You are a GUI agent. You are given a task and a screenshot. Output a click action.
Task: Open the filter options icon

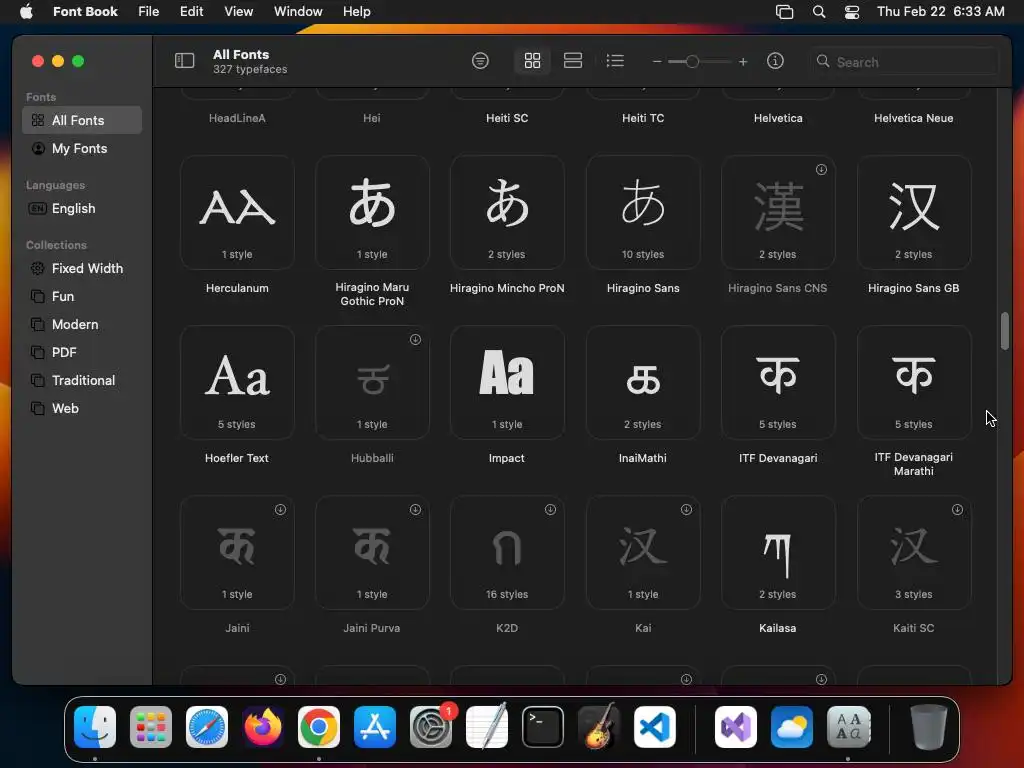[480, 61]
